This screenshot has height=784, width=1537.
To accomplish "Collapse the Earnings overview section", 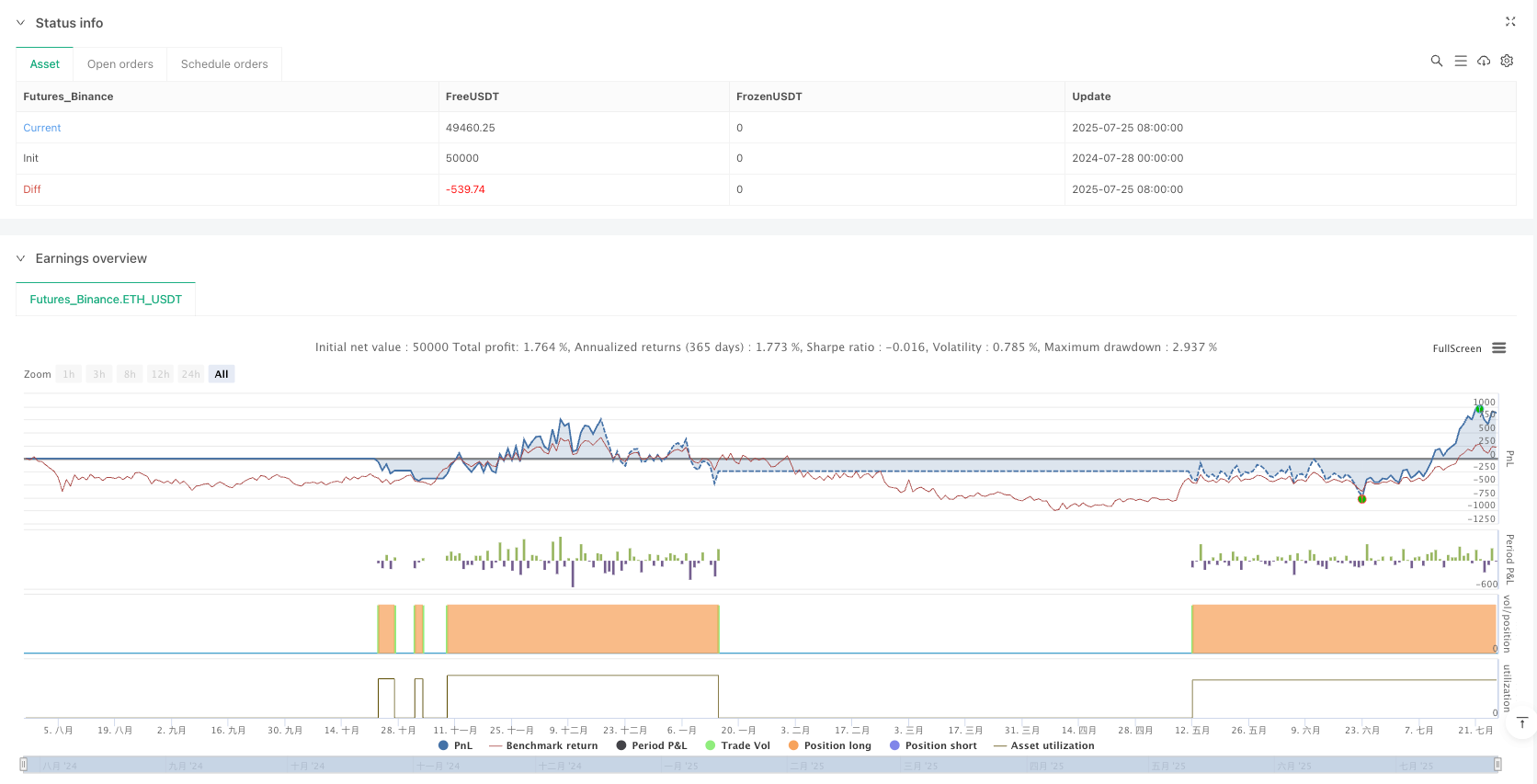I will (20, 258).
